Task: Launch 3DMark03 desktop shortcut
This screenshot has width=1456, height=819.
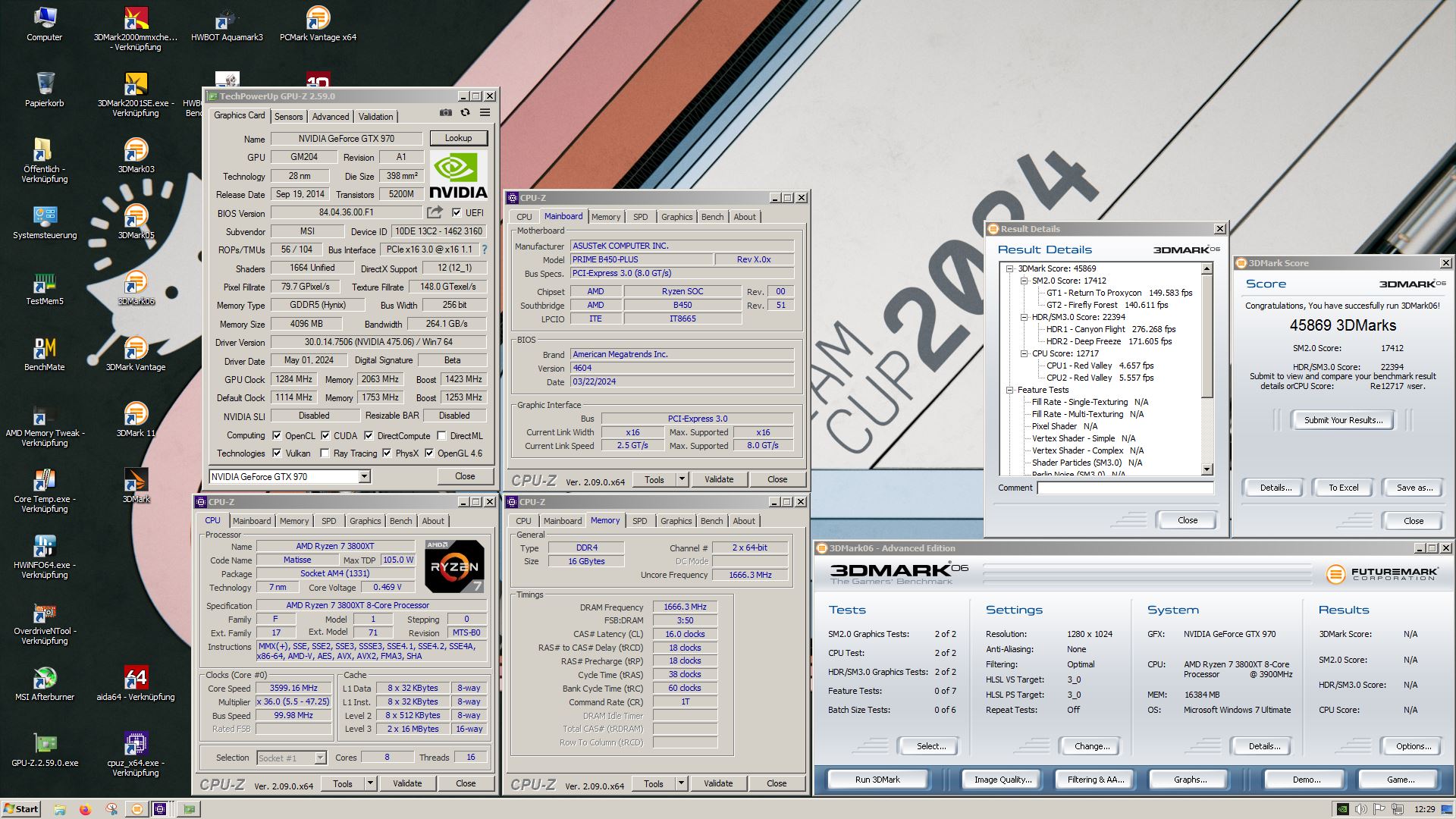Action: click(x=136, y=155)
